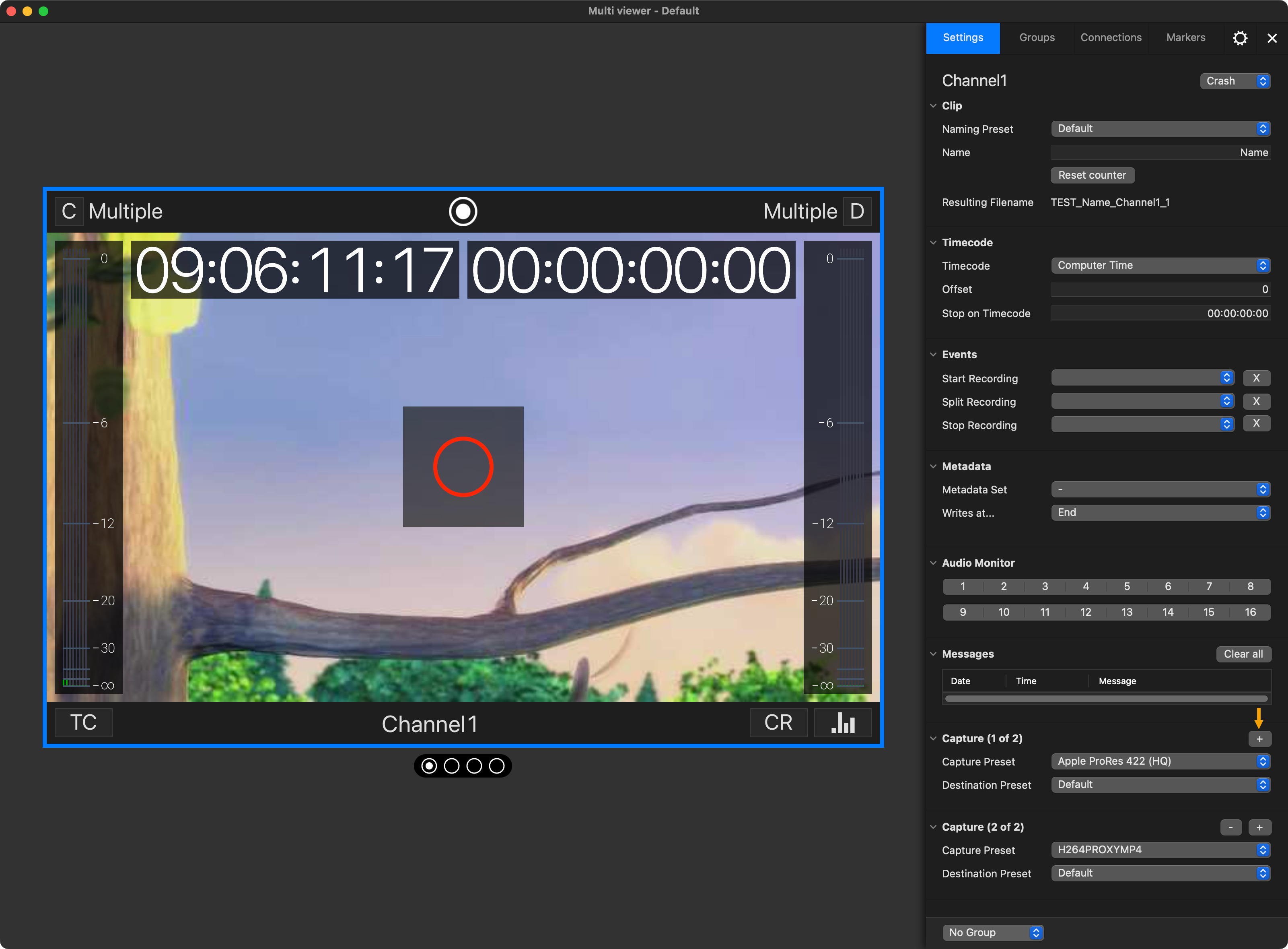
Task: Toggle audio monitor channel 4
Action: [1086, 586]
